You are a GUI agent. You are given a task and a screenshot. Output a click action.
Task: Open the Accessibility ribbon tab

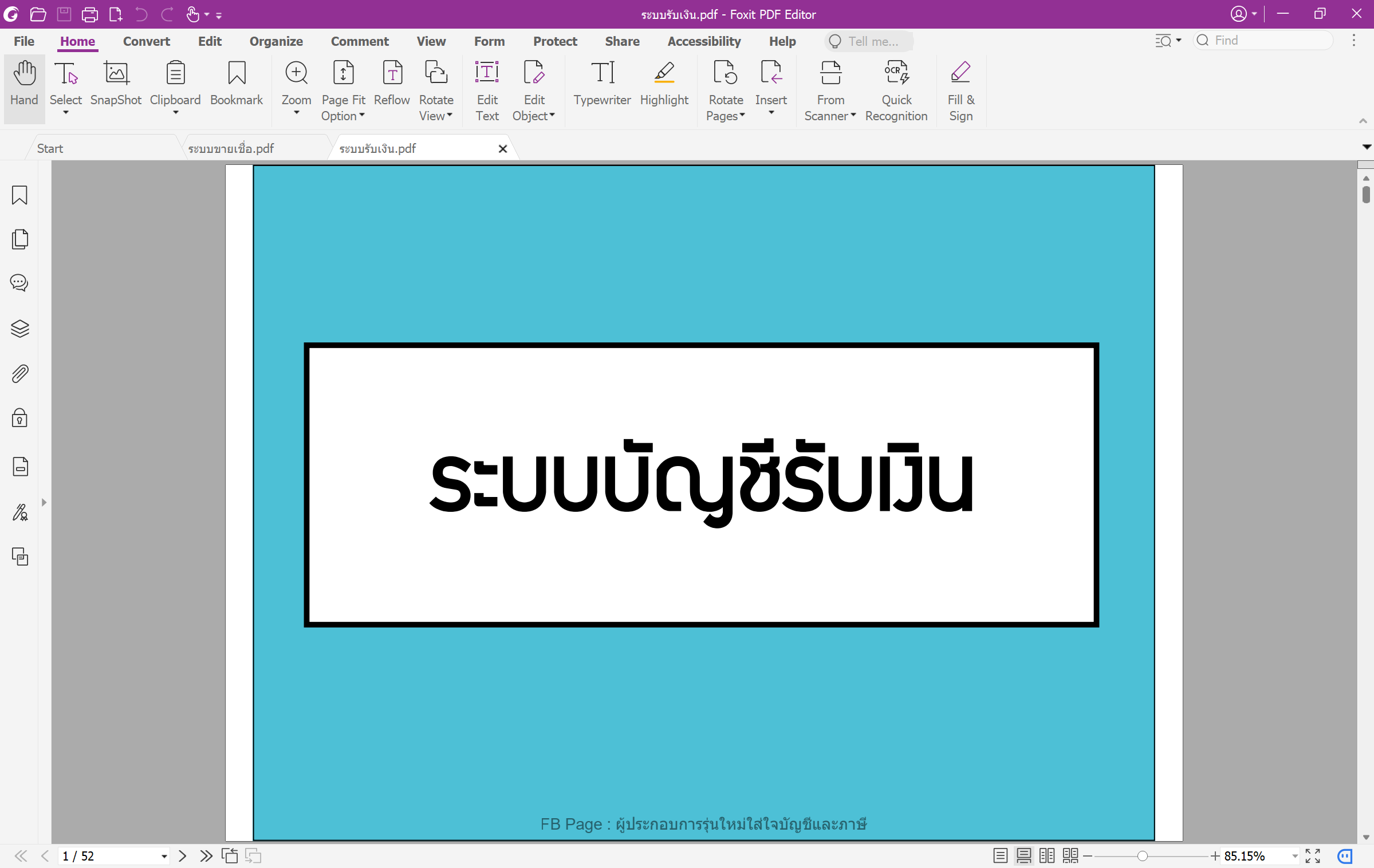[x=704, y=41]
